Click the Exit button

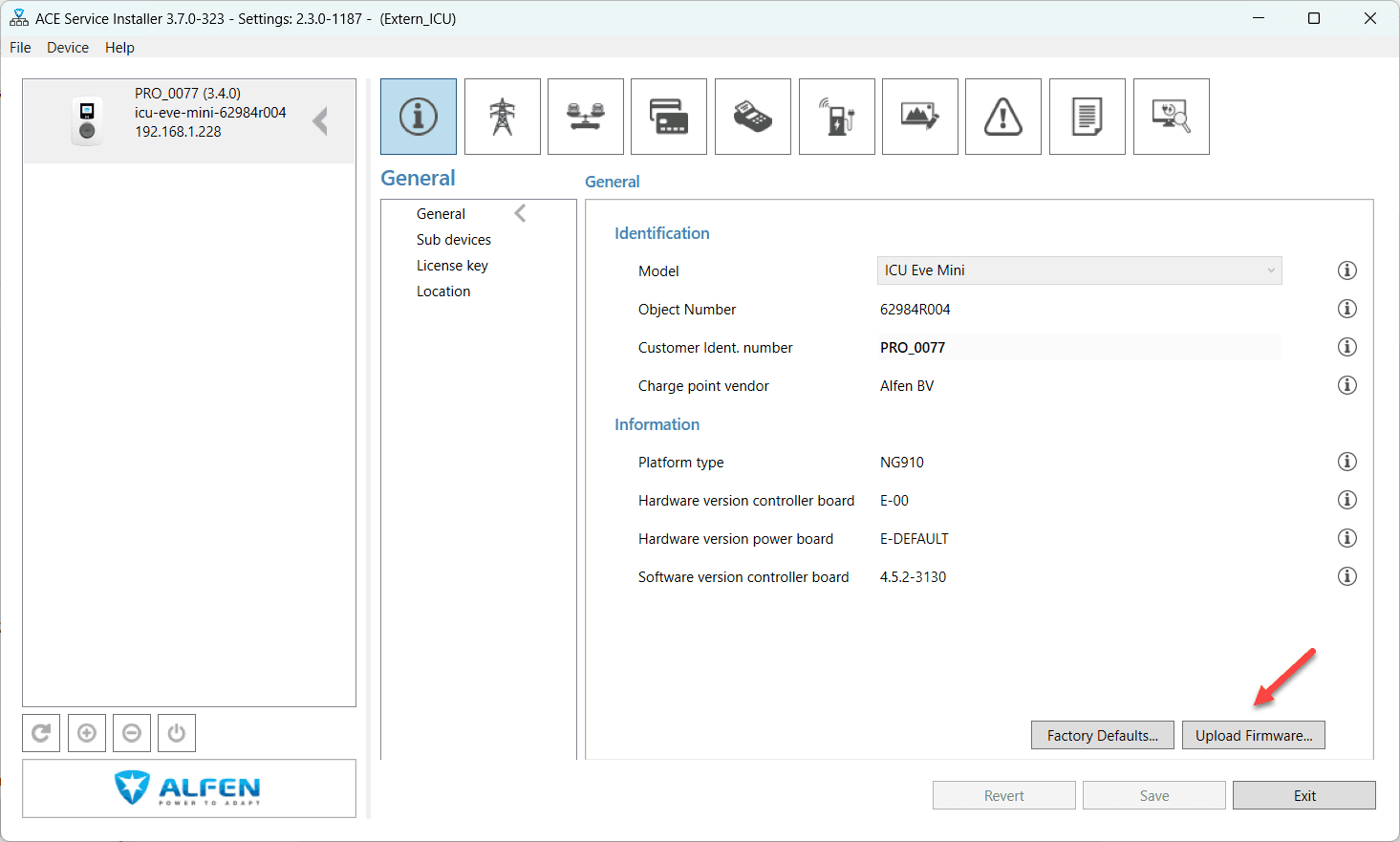pos(1304,795)
